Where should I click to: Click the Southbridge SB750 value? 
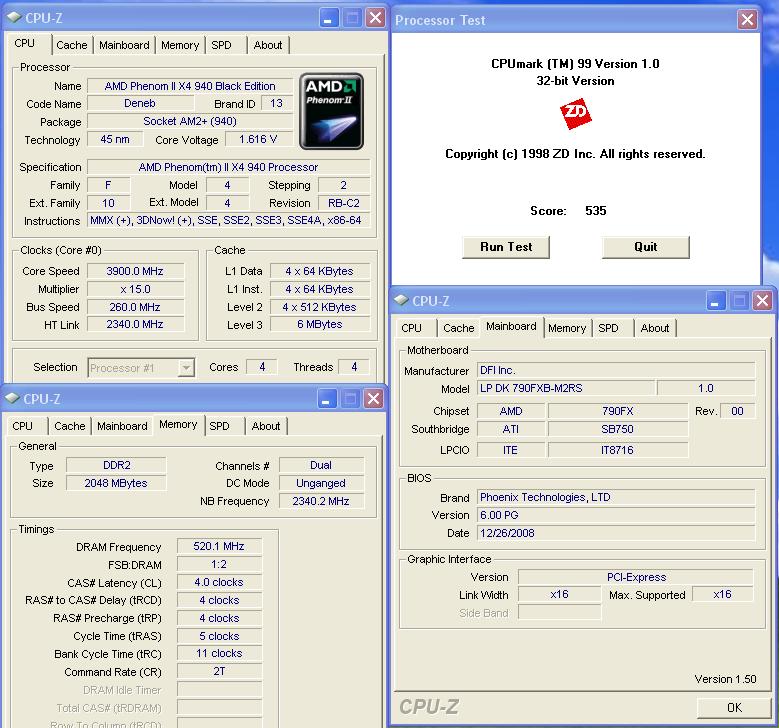tap(618, 429)
